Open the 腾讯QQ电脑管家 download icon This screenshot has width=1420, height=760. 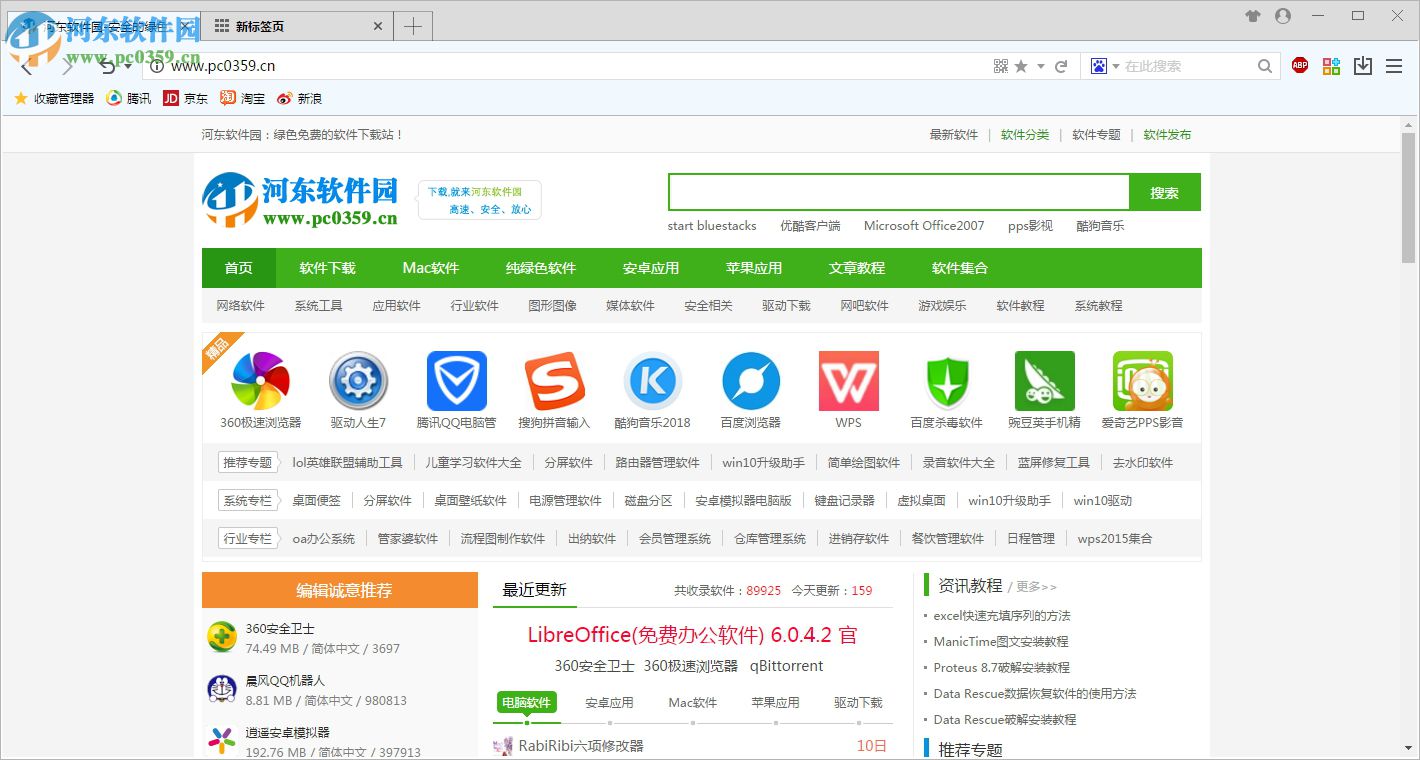coord(456,381)
